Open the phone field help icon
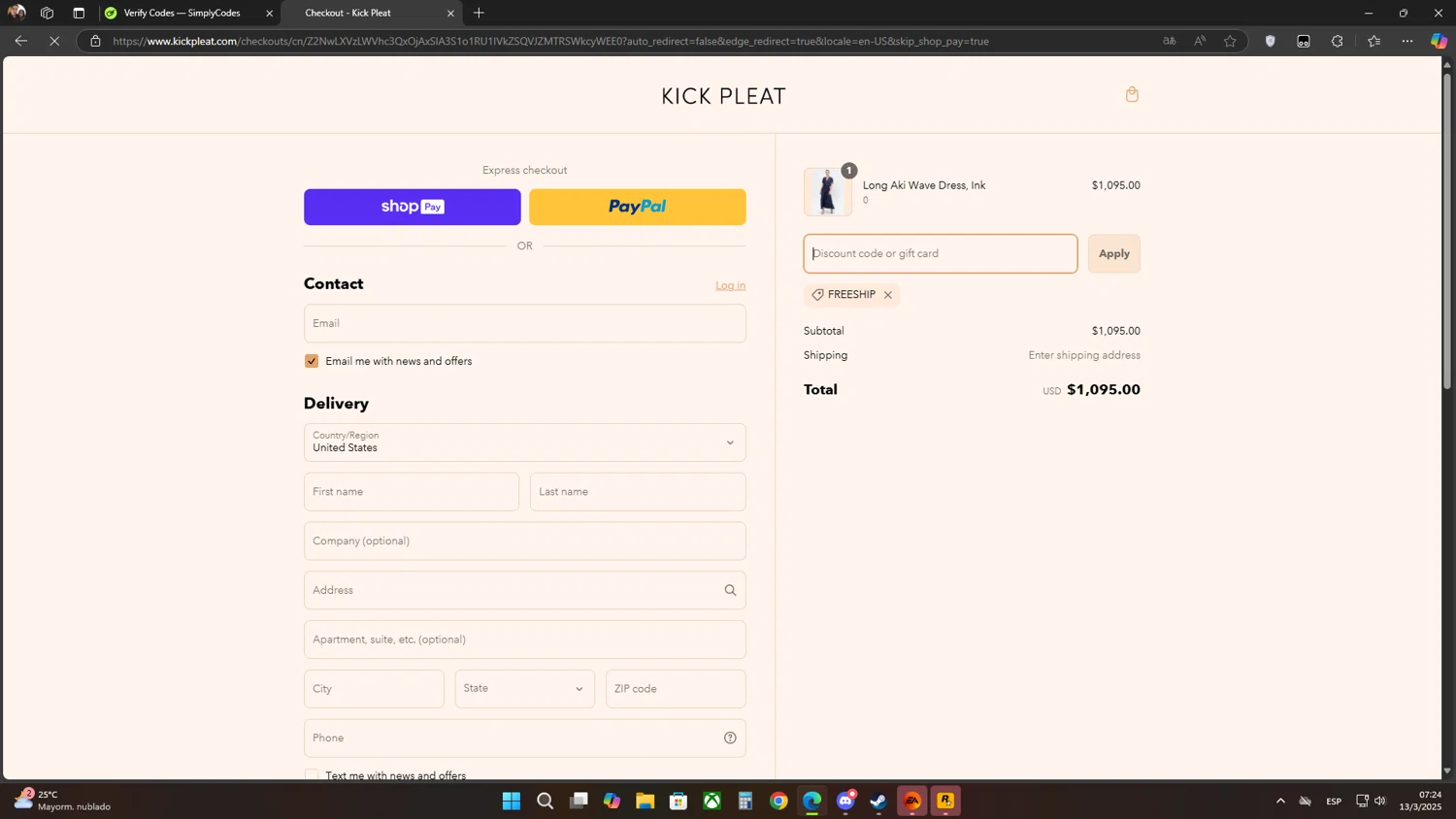The image size is (1456, 819). pos(730,738)
